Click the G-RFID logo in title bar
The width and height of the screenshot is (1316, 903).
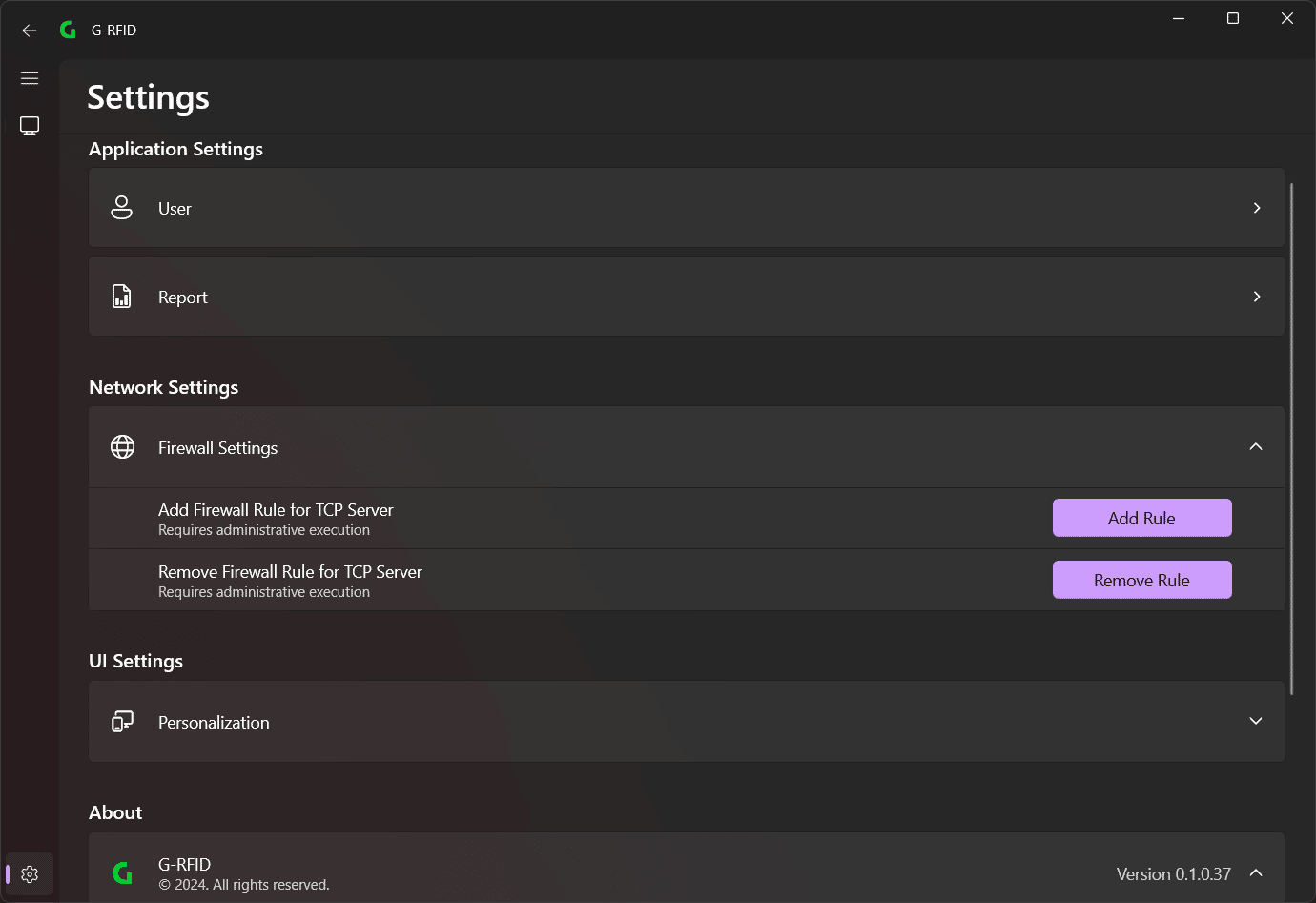pos(68,31)
